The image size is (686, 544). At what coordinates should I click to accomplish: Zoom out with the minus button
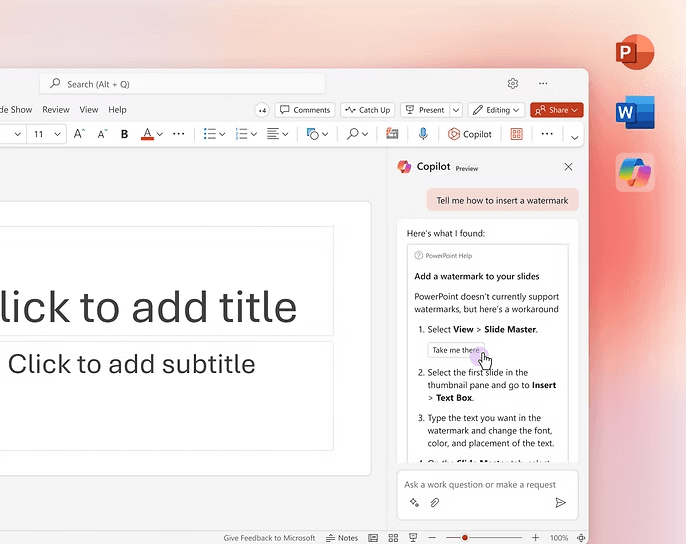coord(432,537)
